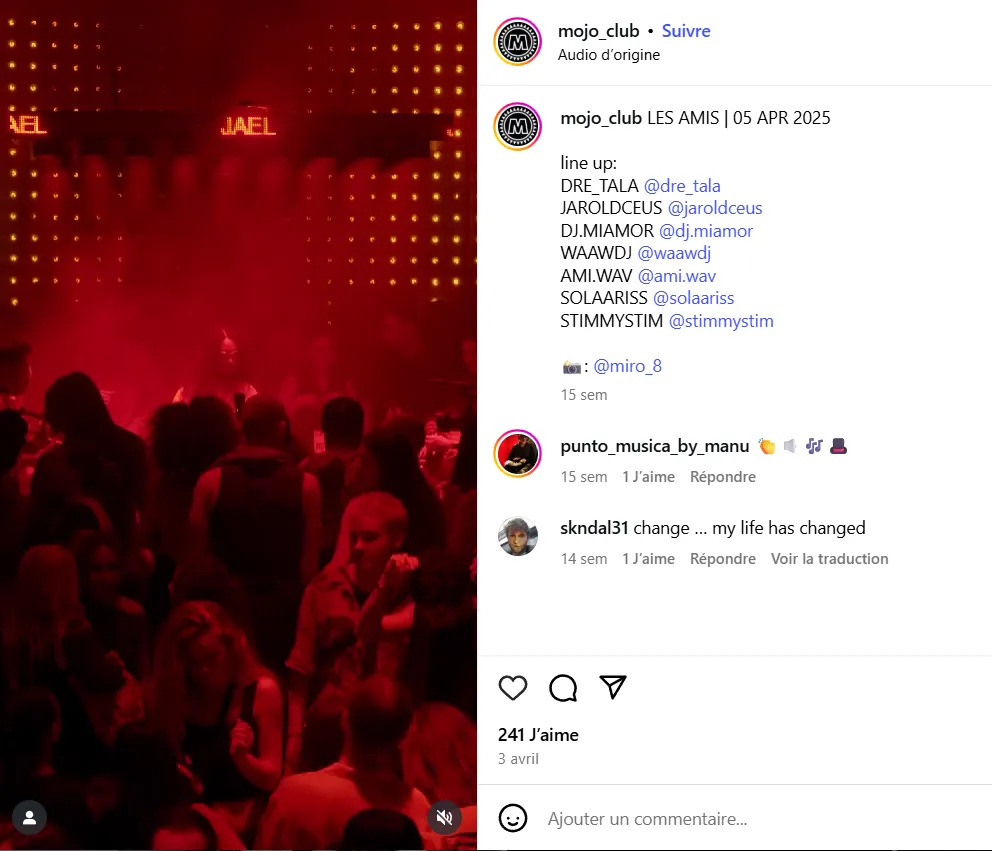Show tagged people icon on video

(29, 818)
